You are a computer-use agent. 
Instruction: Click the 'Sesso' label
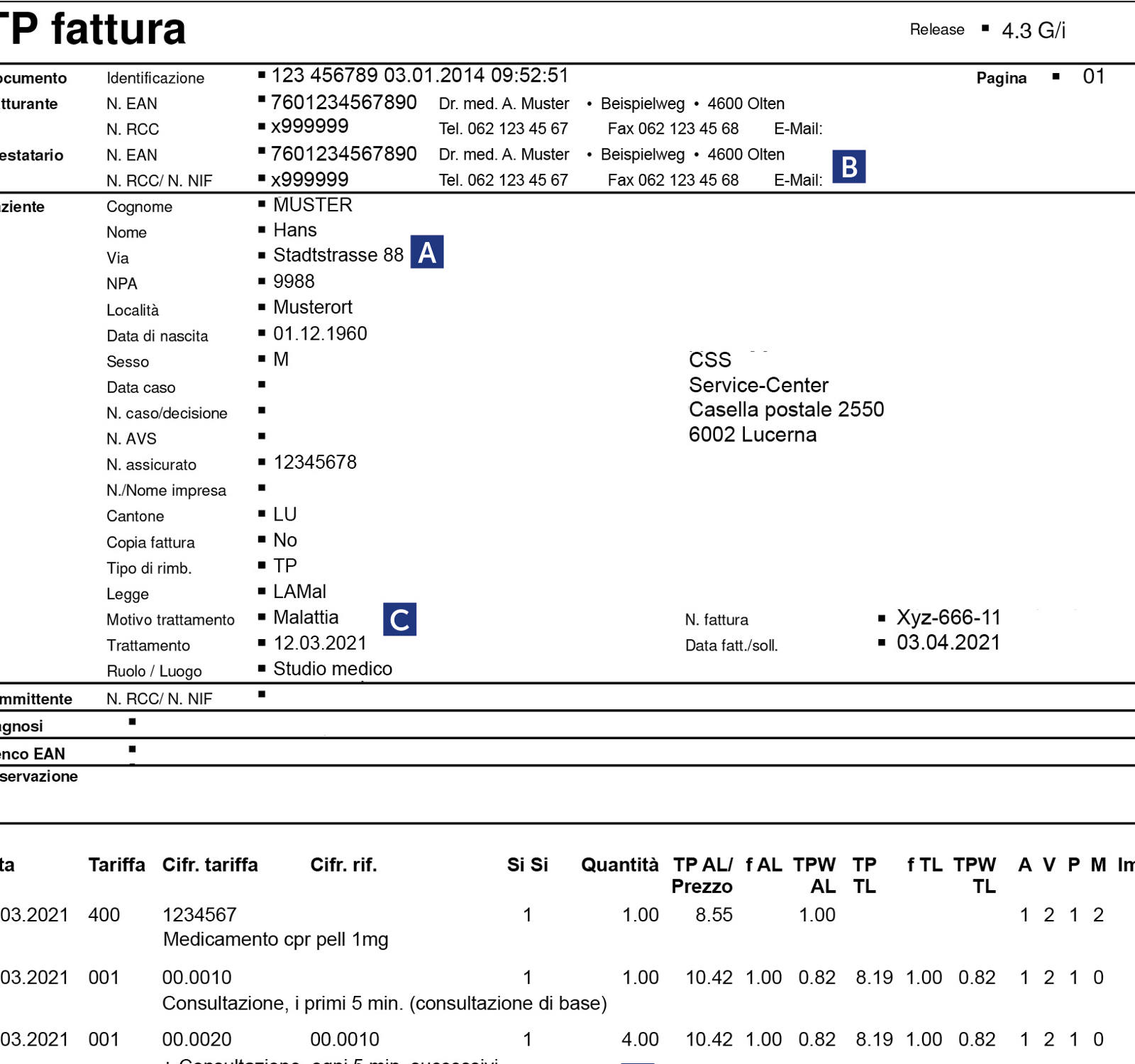tap(128, 362)
